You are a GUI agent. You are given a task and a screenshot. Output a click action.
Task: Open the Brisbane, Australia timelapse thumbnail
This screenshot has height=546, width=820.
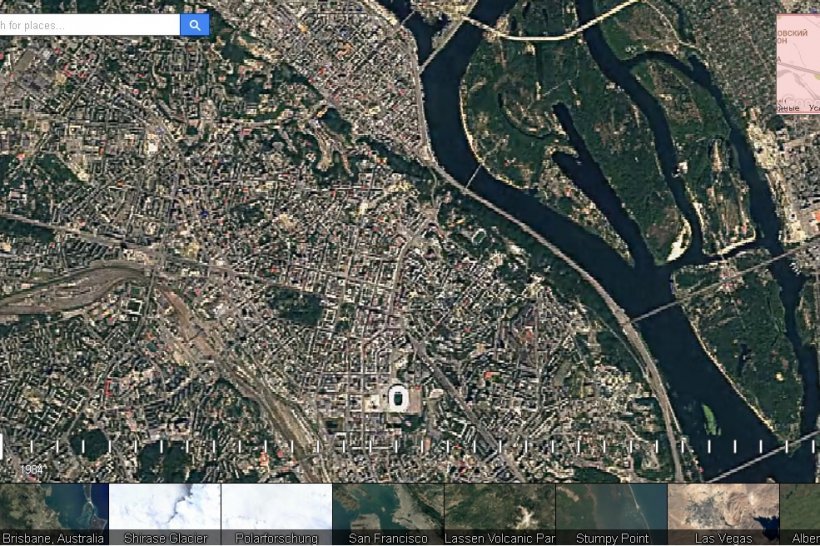(x=53, y=514)
